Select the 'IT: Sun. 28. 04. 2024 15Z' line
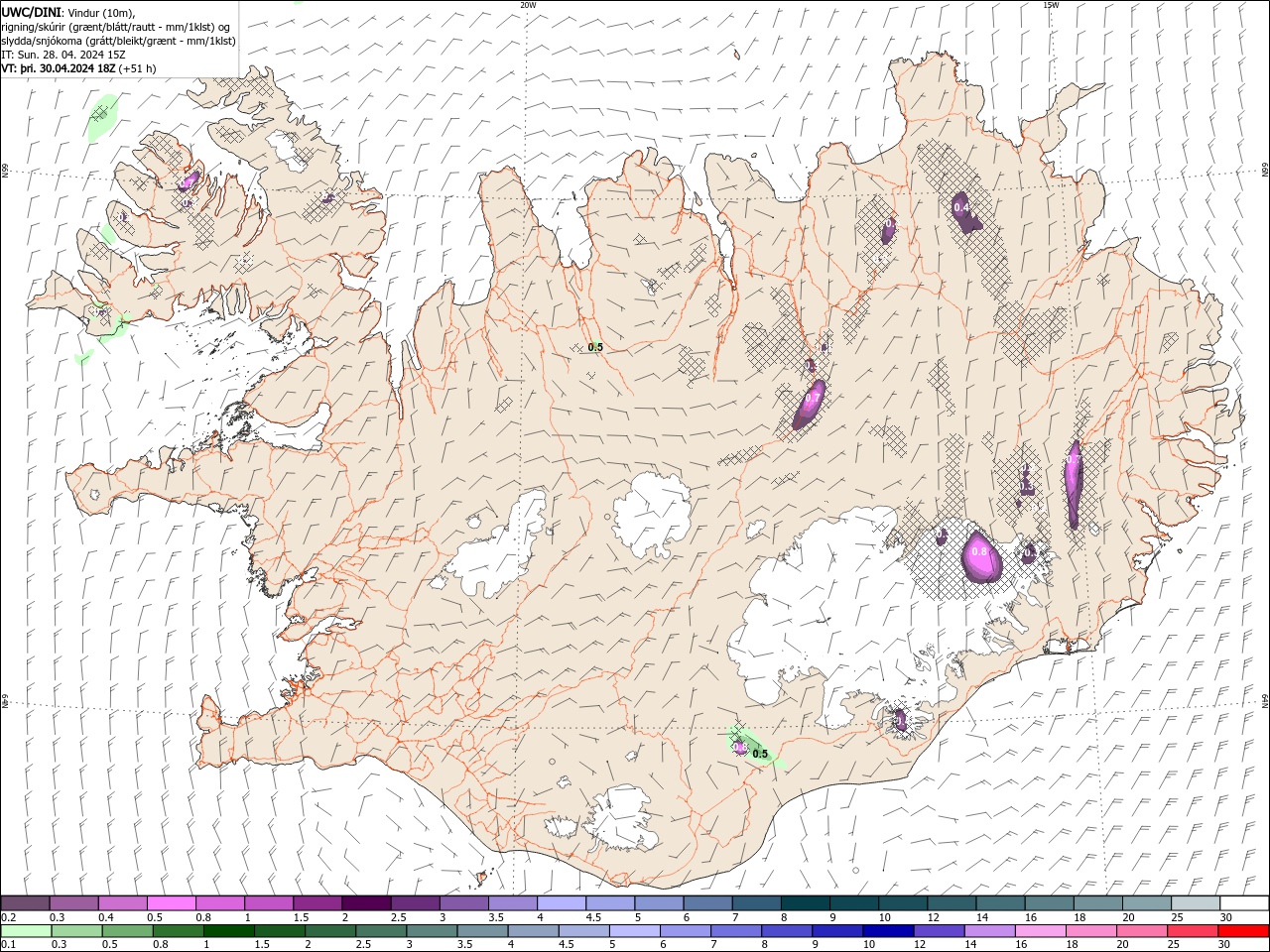 tap(64, 55)
